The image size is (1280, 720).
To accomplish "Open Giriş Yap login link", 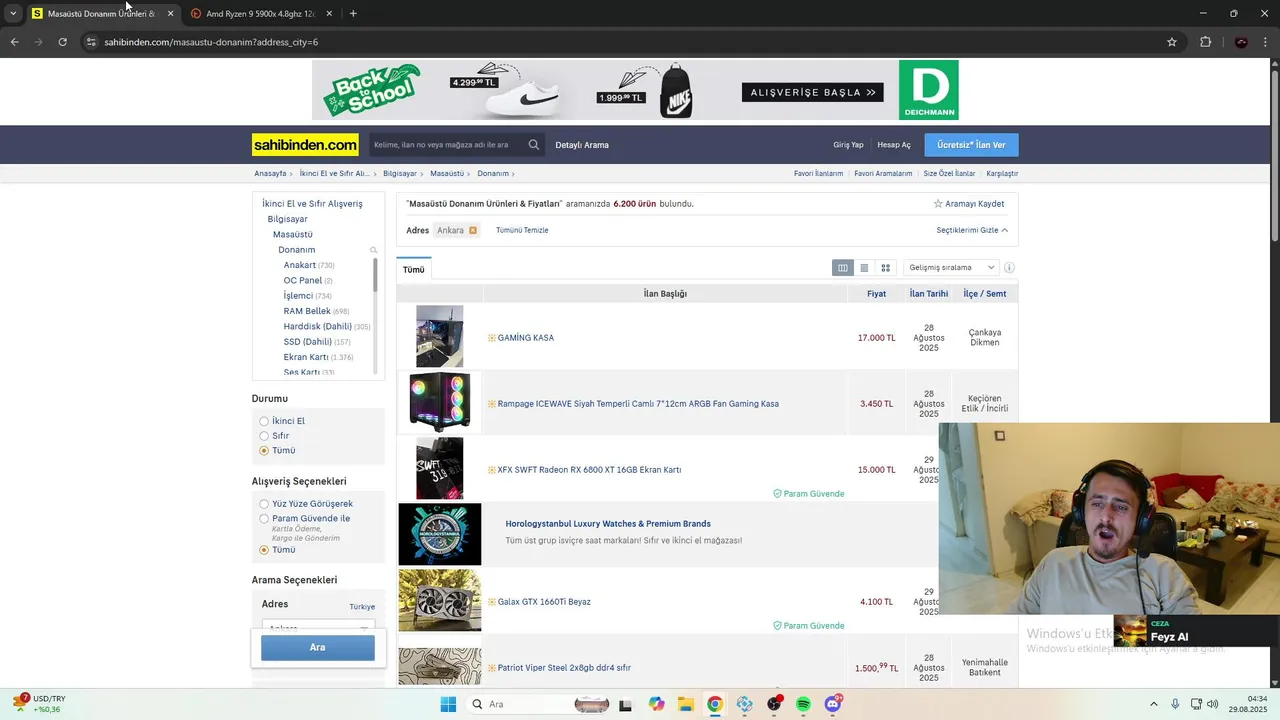I will (x=848, y=145).
